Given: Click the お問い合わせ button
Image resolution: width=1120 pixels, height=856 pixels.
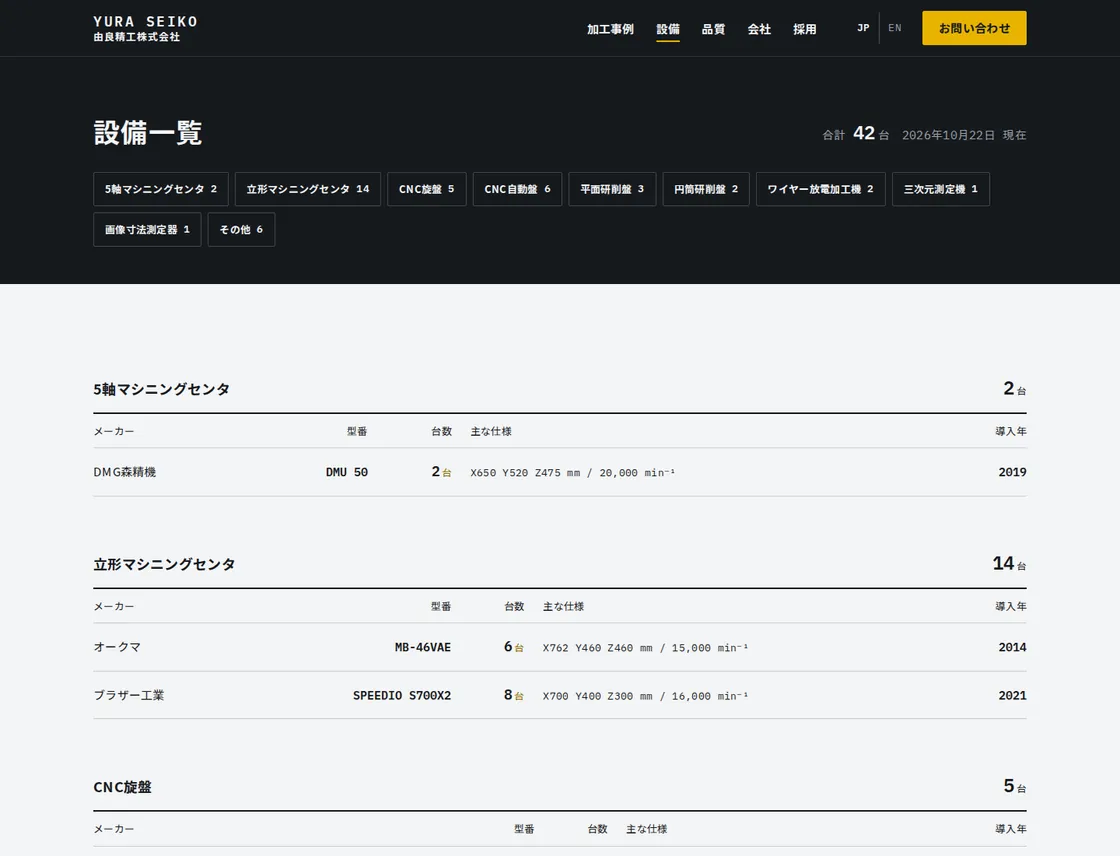Looking at the screenshot, I should [x=974, y=28].
